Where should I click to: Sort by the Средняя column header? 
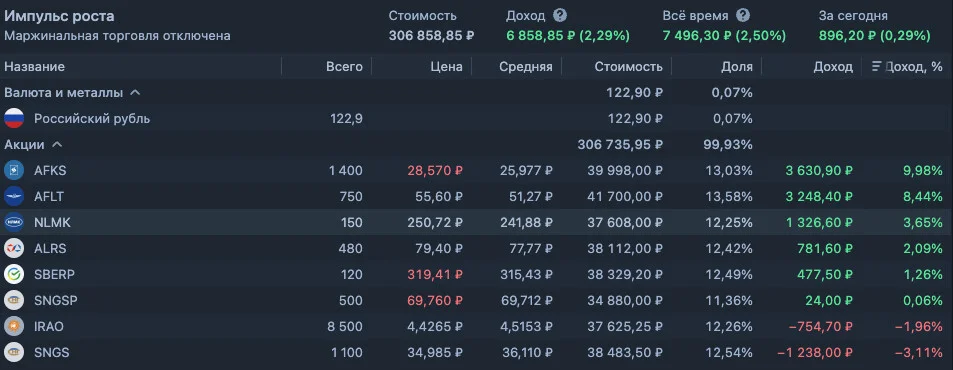click(526, 67)
